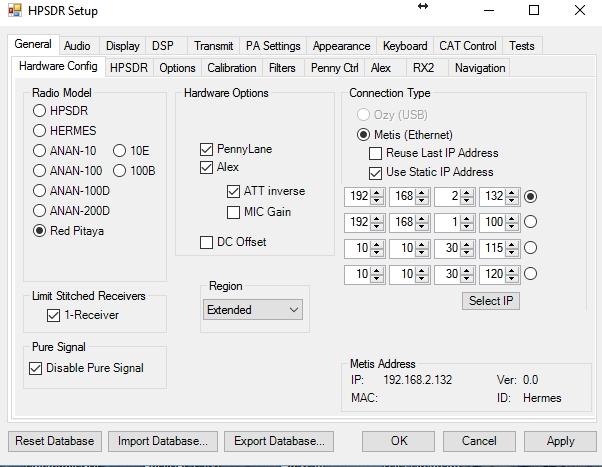
Task: Open the Tests tab
Action: pos(522,46)
